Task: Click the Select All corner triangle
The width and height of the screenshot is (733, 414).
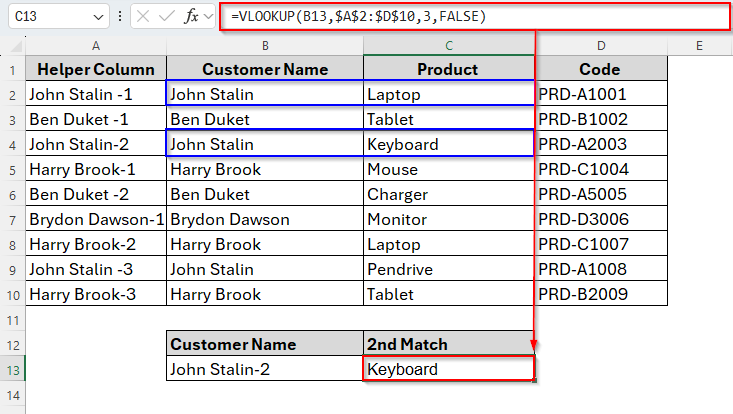Action: click(14, 46)
